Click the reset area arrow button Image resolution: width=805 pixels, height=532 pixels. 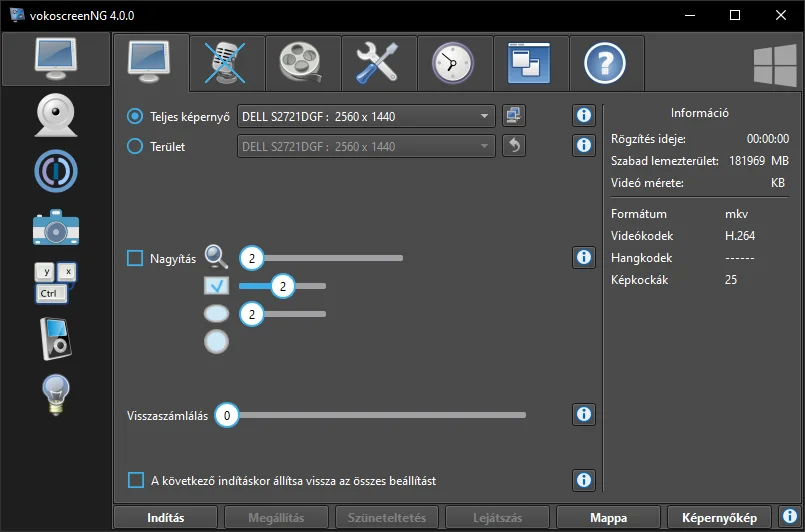[x=514, y=146]
